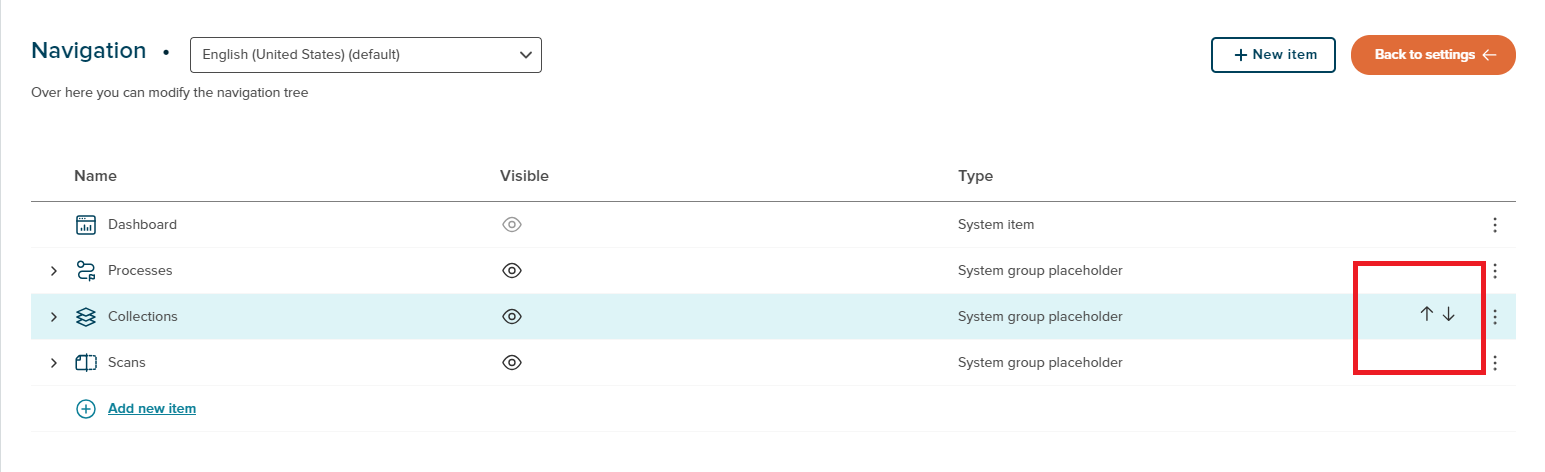The width and height of the screenshot is (1545, 472).
Task: Open the three-dot menu for Collections
Action: [1495, 317]
